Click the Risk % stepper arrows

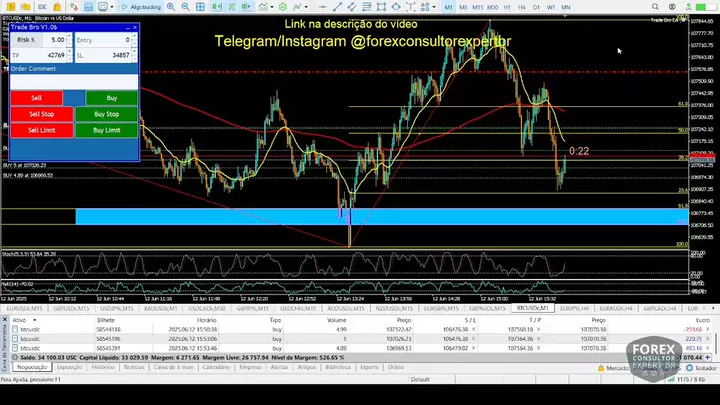point(69,40)
